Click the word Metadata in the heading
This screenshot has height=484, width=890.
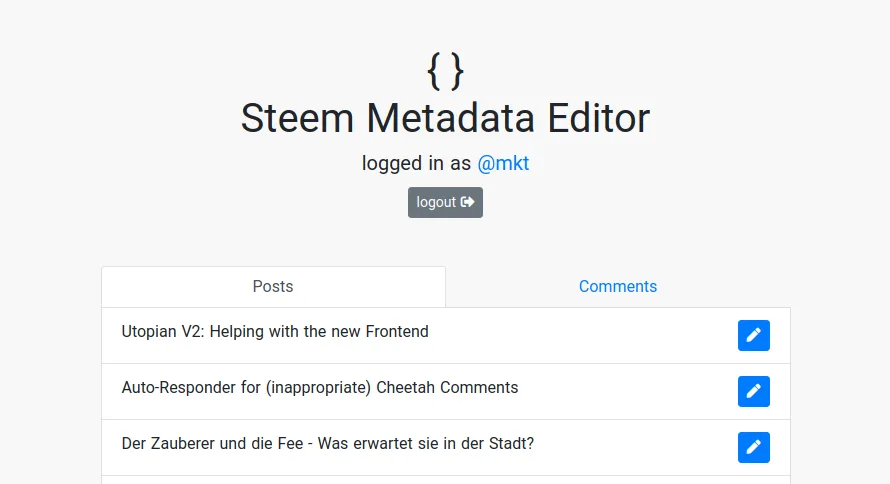[x=450, y=118]
